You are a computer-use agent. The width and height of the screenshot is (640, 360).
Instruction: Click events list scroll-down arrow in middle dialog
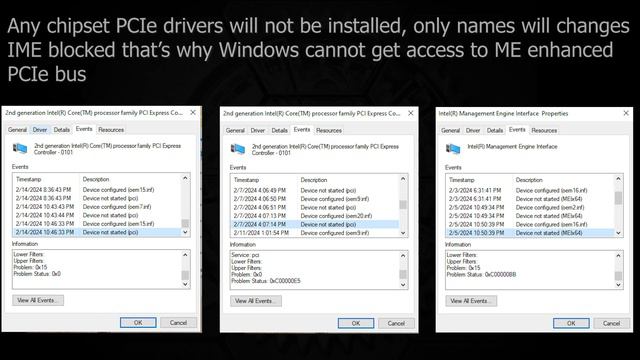tap(403, 233)
